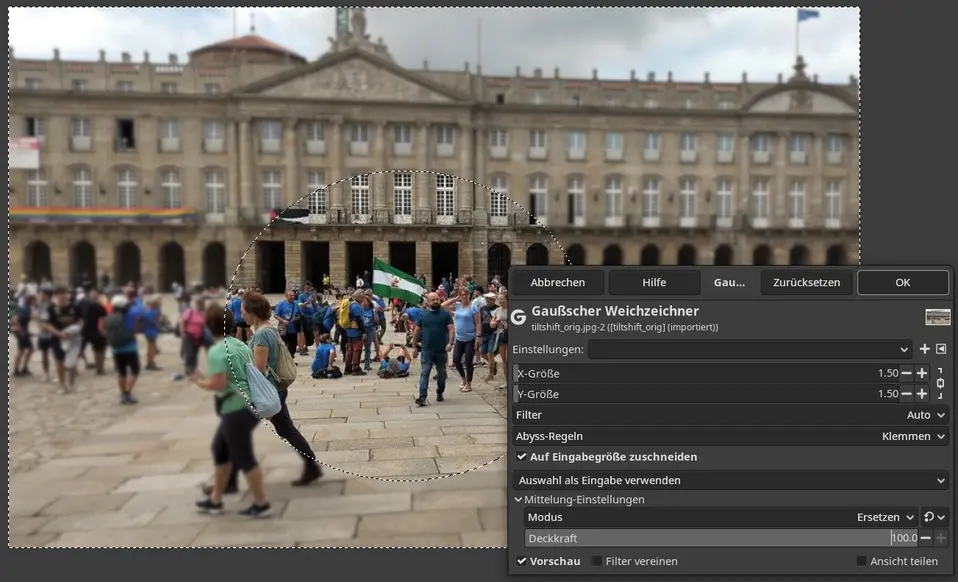Click the plus icon to save settings preset
The image size is (958, 582).
[924, 349]
